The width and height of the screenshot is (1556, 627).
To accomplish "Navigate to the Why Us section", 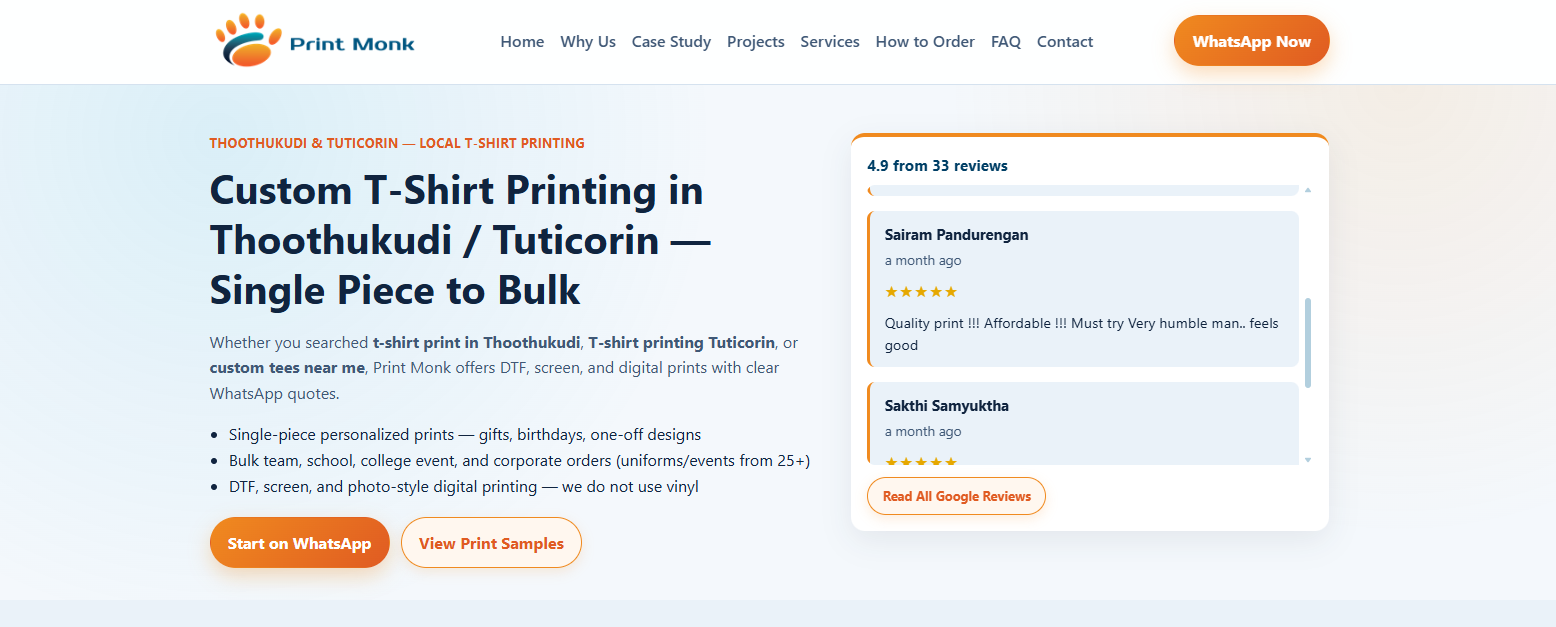I will 588,41.
